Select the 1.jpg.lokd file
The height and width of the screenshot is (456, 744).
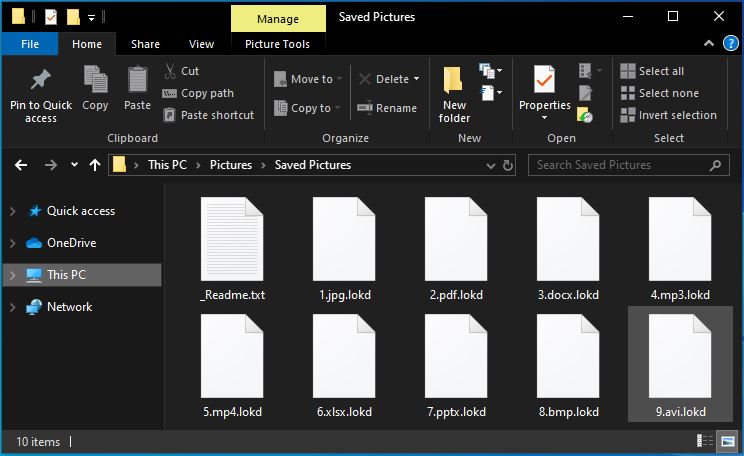344,250
